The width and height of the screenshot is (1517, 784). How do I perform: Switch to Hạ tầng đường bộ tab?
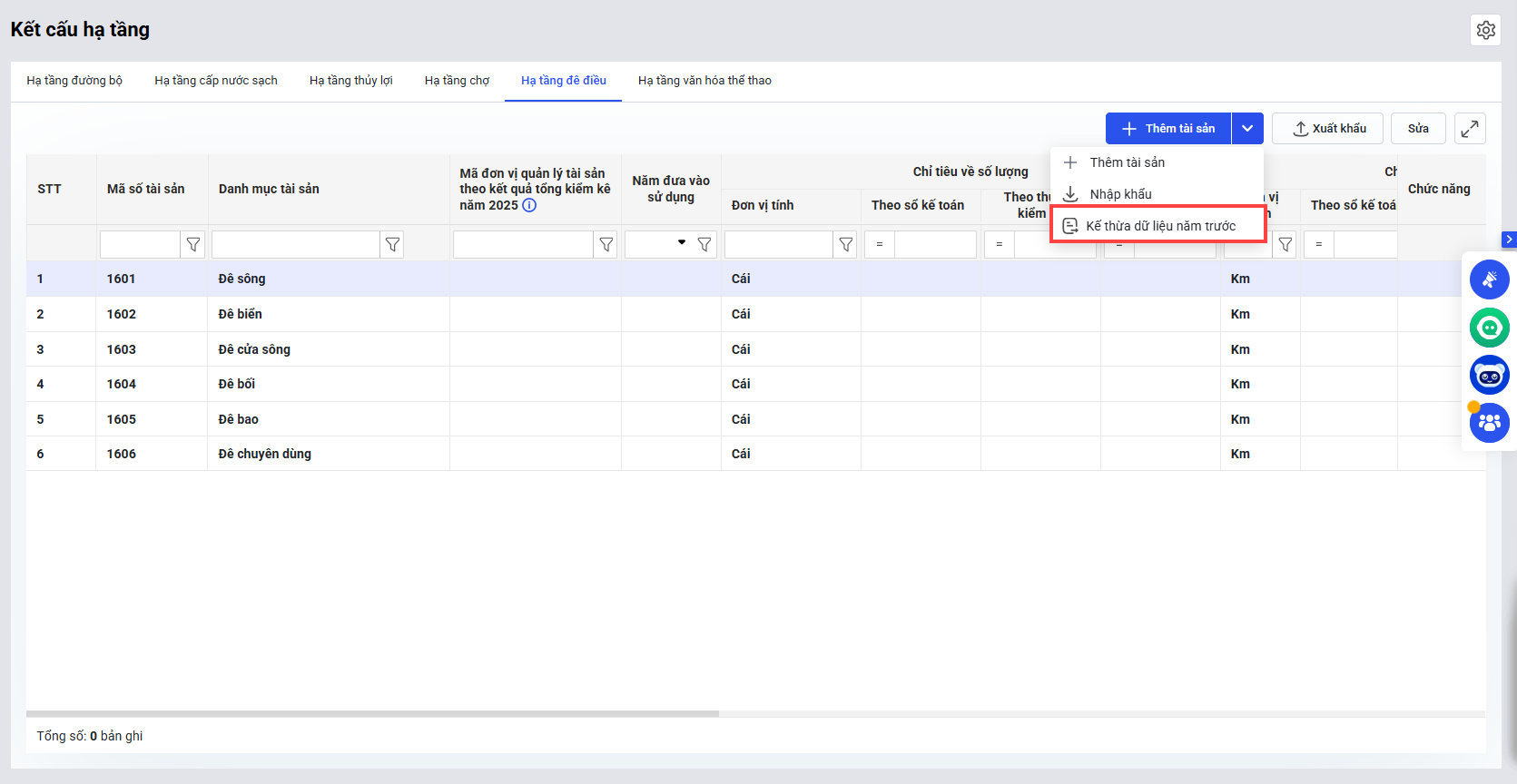pyautogui.click(x=74, y=81)
